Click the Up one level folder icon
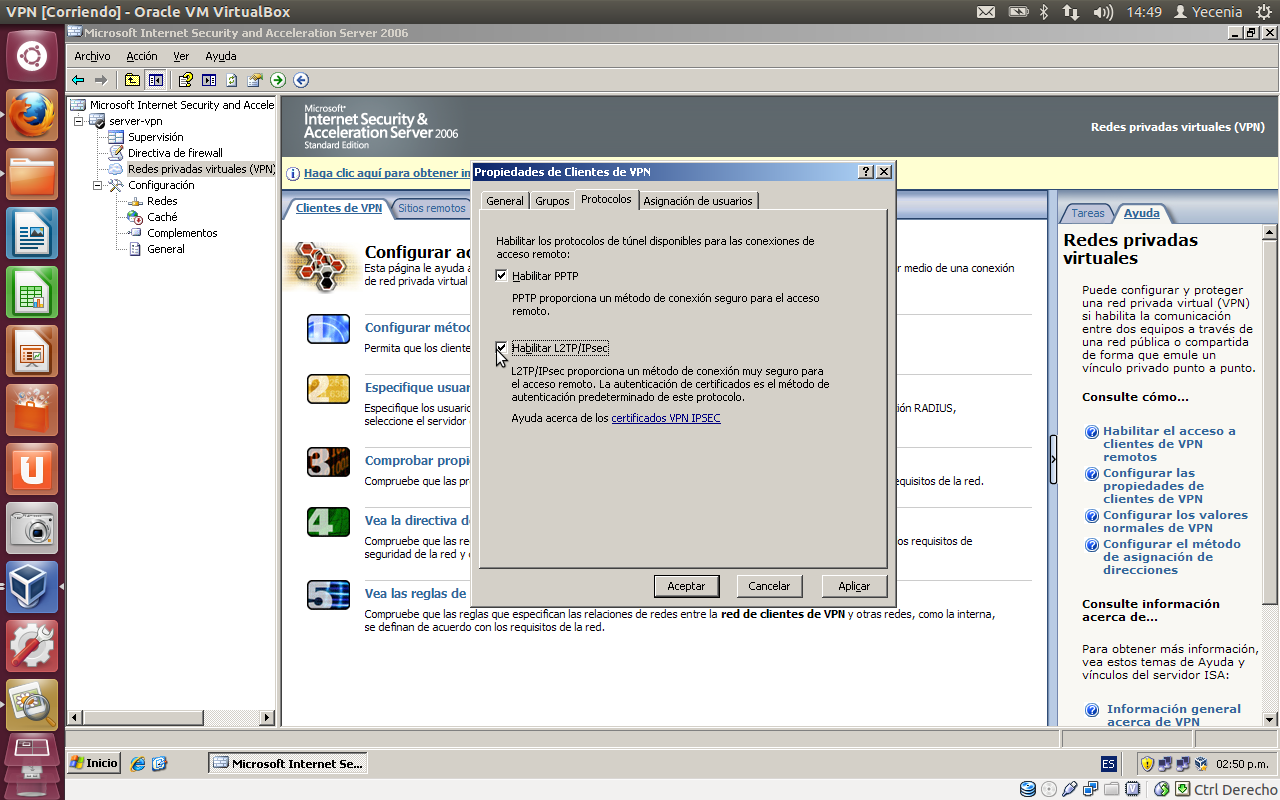 click(x=133, y=80)
